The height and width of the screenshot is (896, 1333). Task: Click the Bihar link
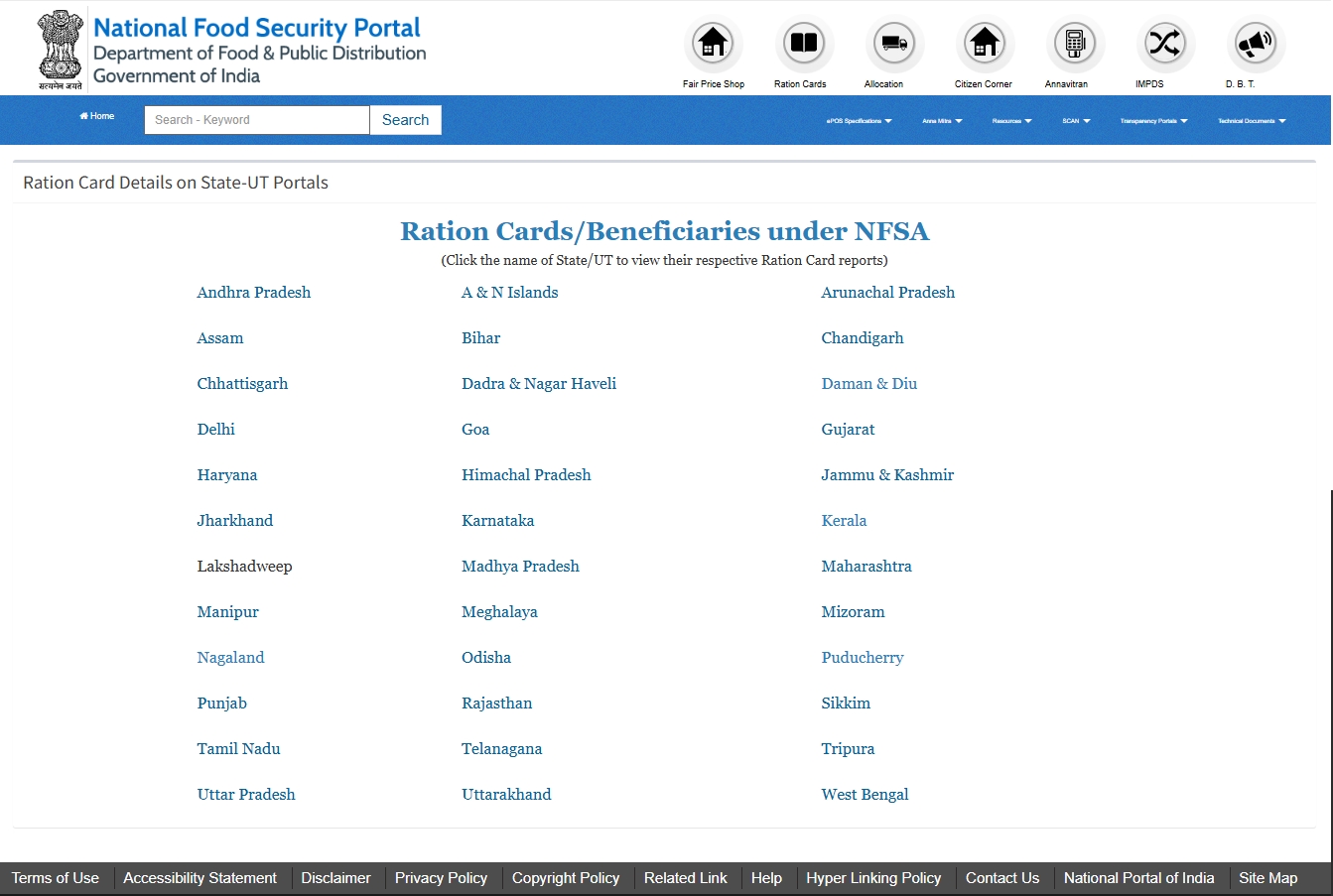coord(481,338)
